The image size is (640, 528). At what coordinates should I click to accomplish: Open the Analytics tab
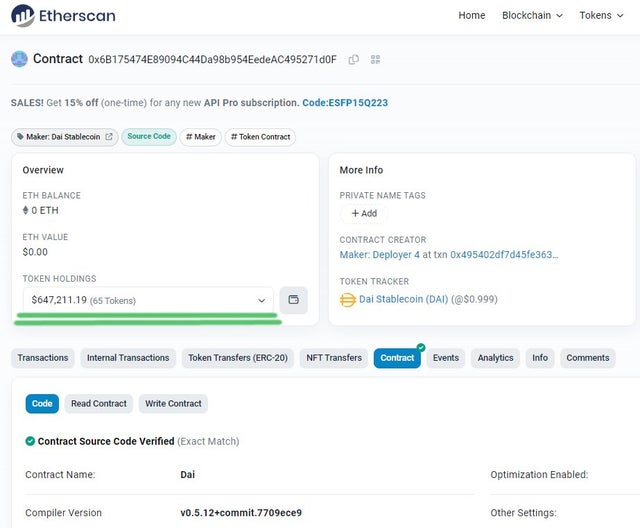(x=496, y=358)
